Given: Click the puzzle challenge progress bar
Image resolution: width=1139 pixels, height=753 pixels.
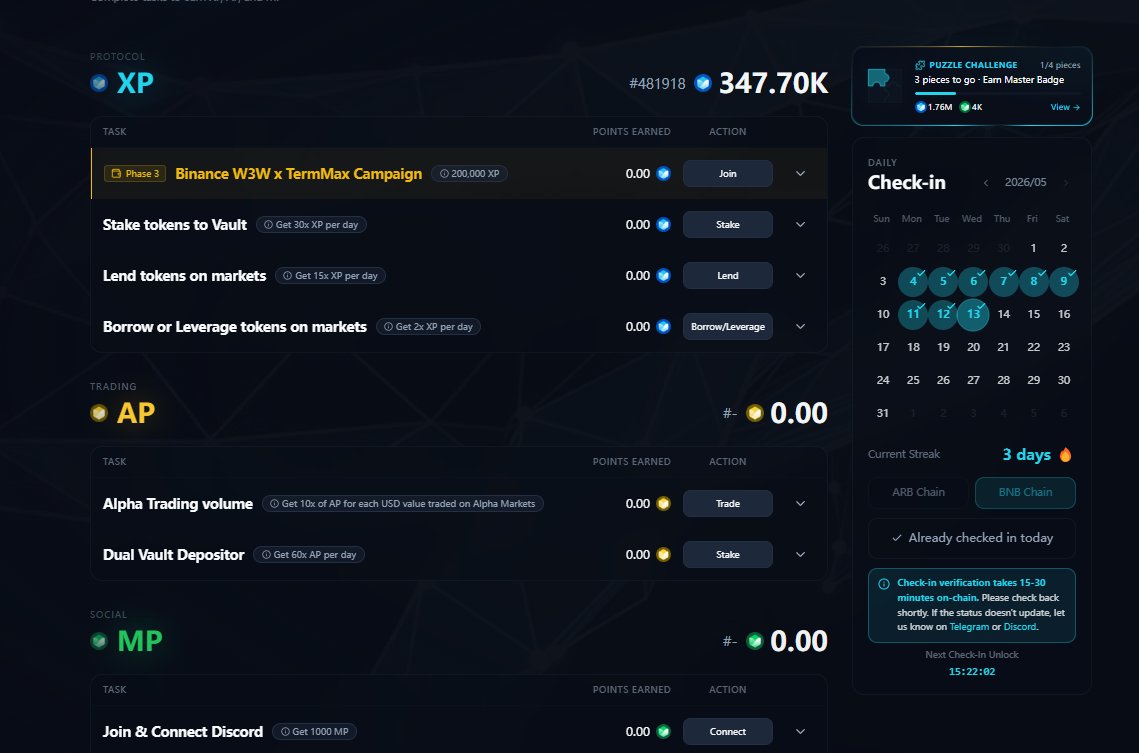Looking at the screenshot, I should 997,93.
